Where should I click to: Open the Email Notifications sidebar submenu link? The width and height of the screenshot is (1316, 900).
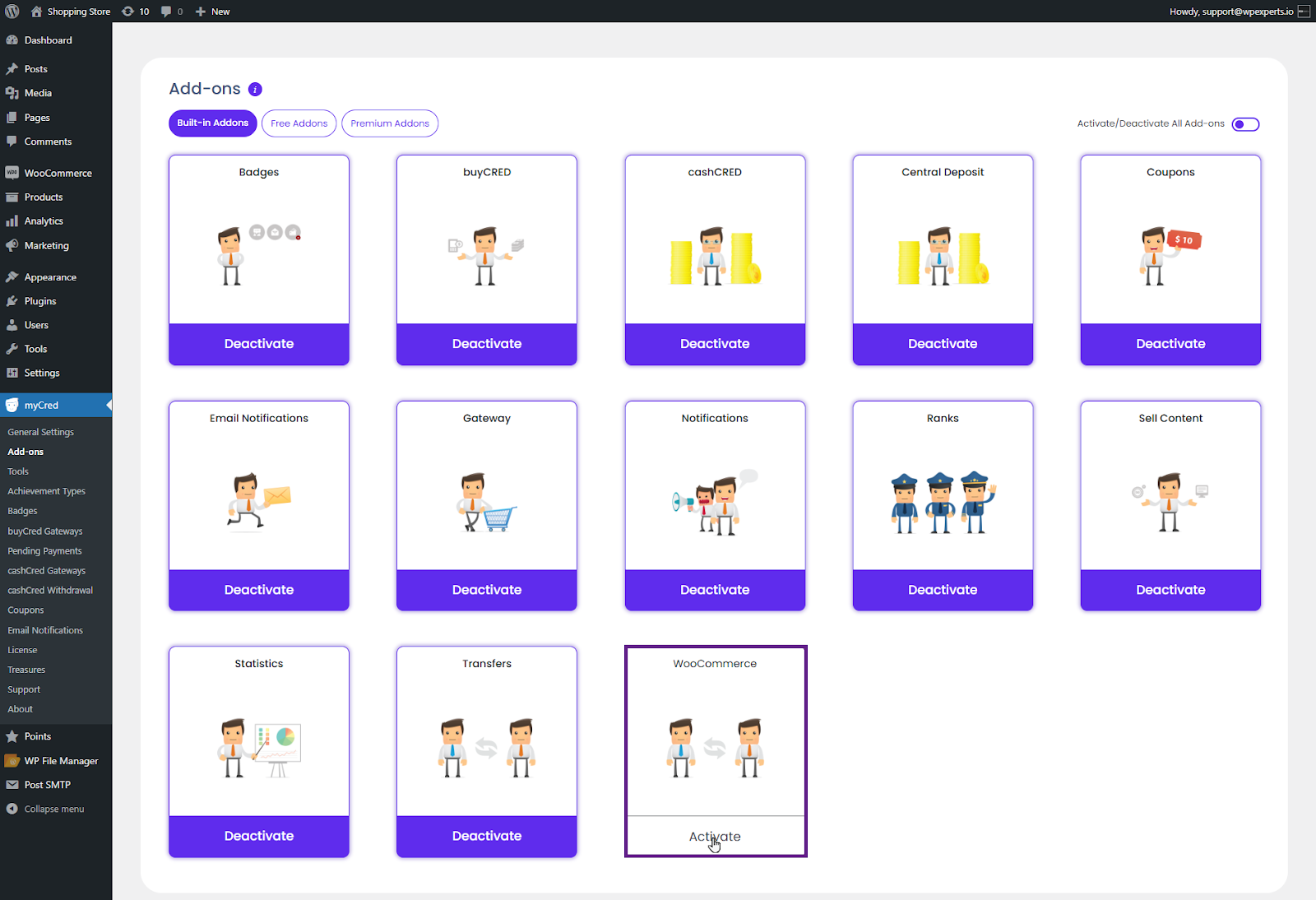coord(45,630)
